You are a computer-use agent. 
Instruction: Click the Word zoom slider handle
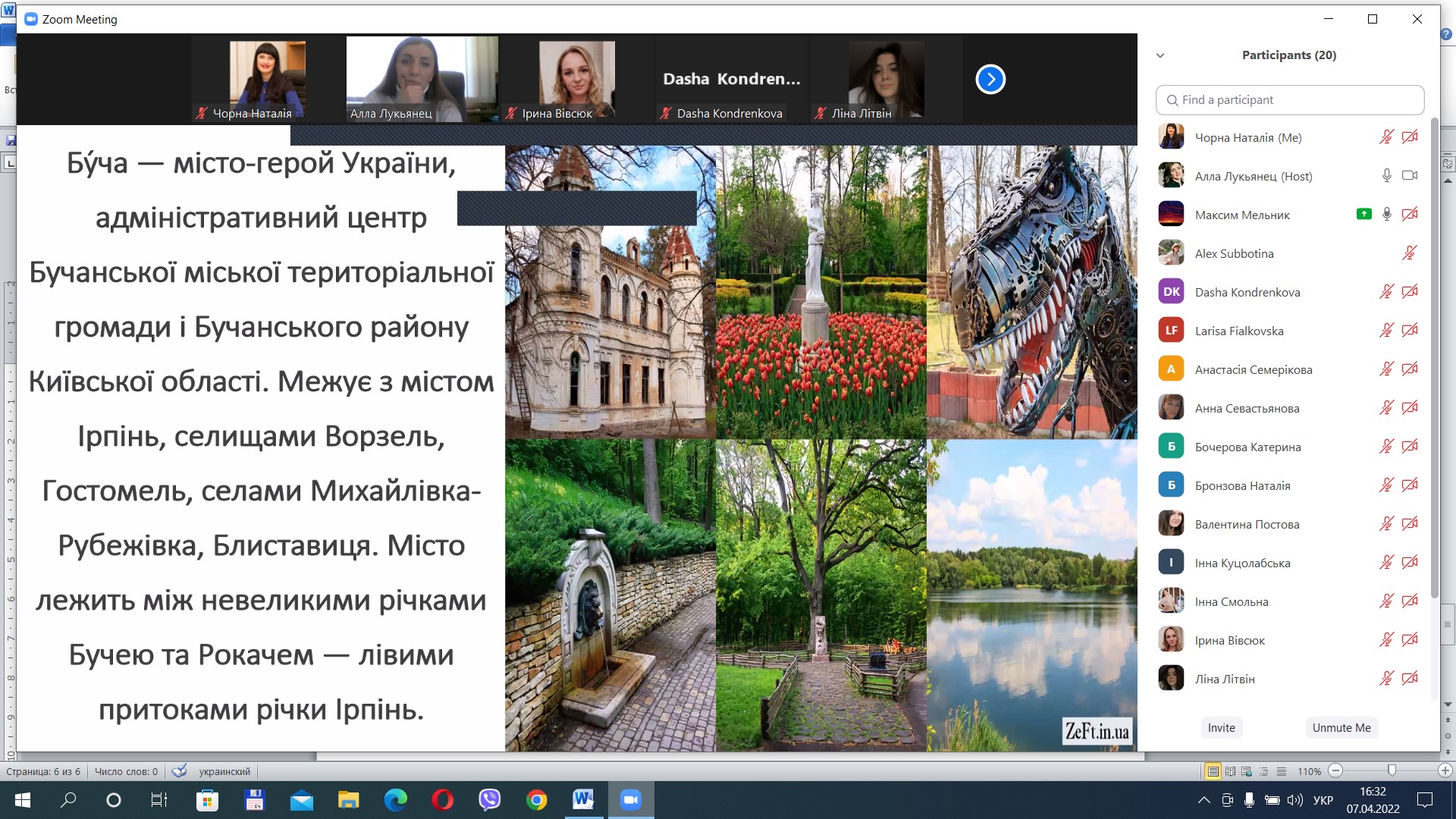click(x=1392, y=770)
